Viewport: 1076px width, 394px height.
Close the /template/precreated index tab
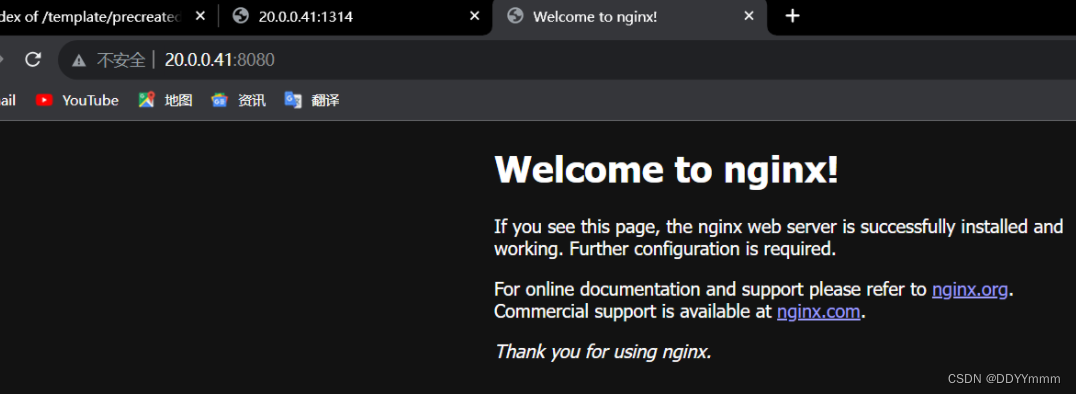(x=200, y=16)
